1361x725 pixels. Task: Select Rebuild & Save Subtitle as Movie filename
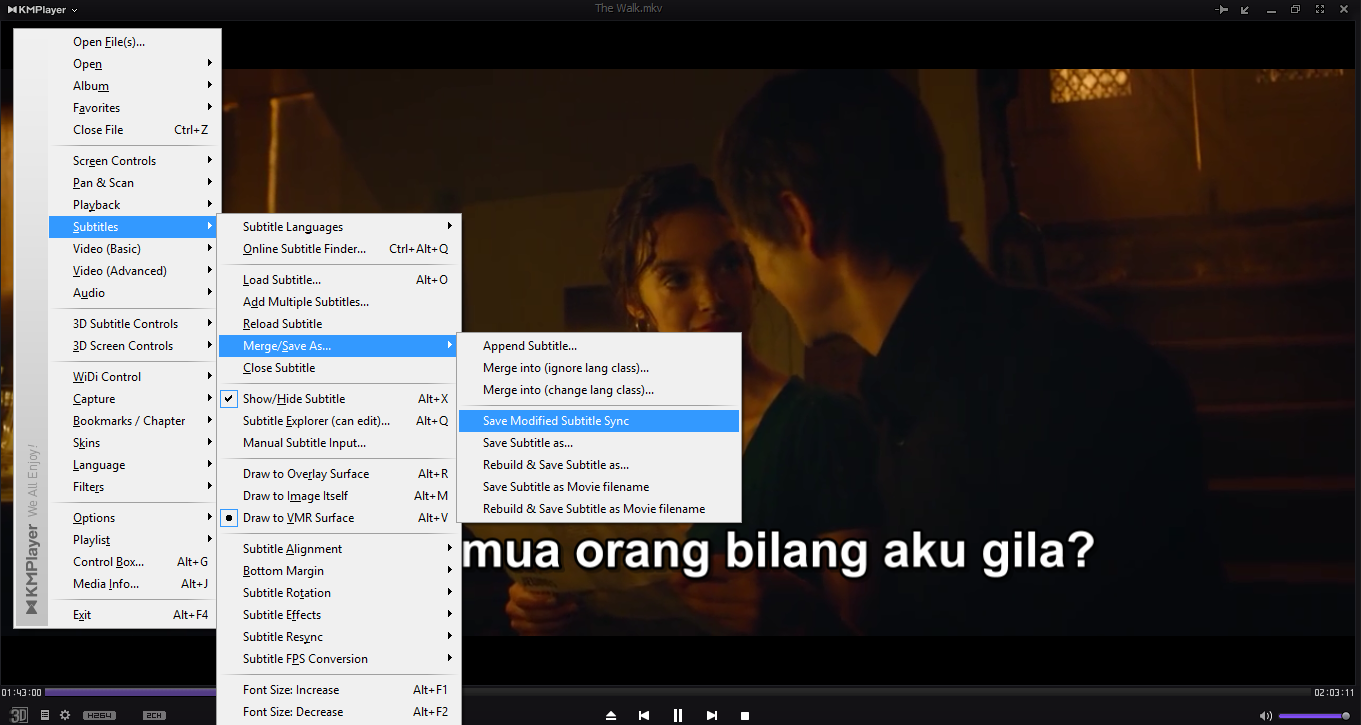[599, 509]
